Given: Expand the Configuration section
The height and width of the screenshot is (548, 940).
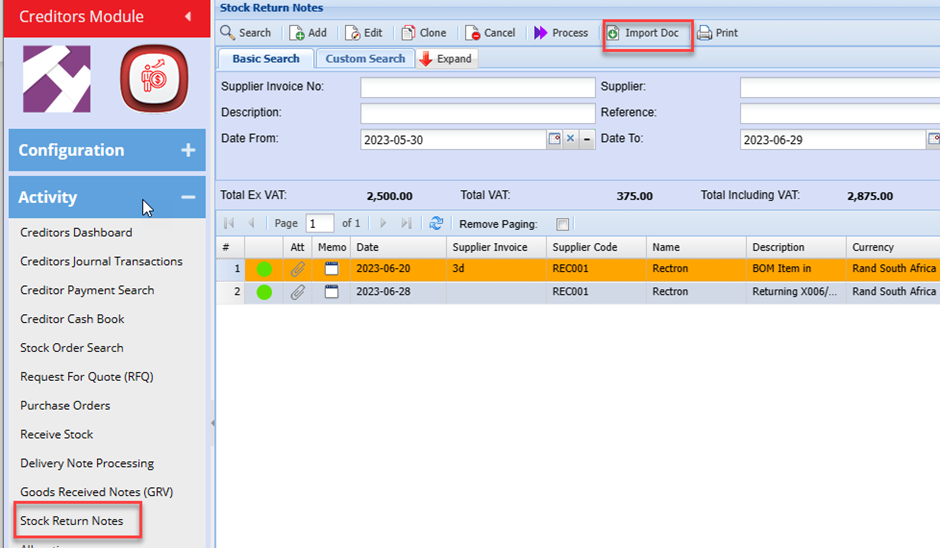Looking at the screenshot, I should 188,150.
